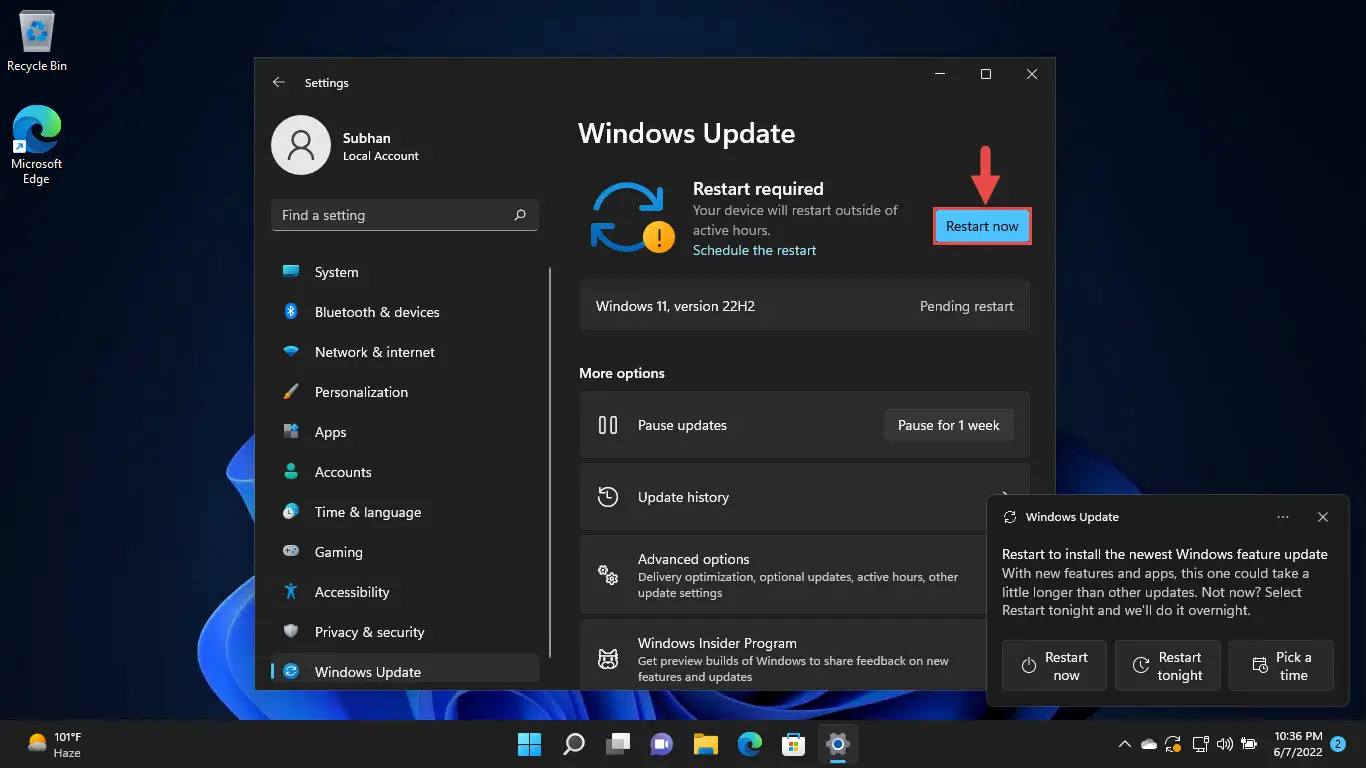Show hidden tray icons chevron
Image resolution: width=1366 pixels, height=768 pixels.
coord(1124,744)
